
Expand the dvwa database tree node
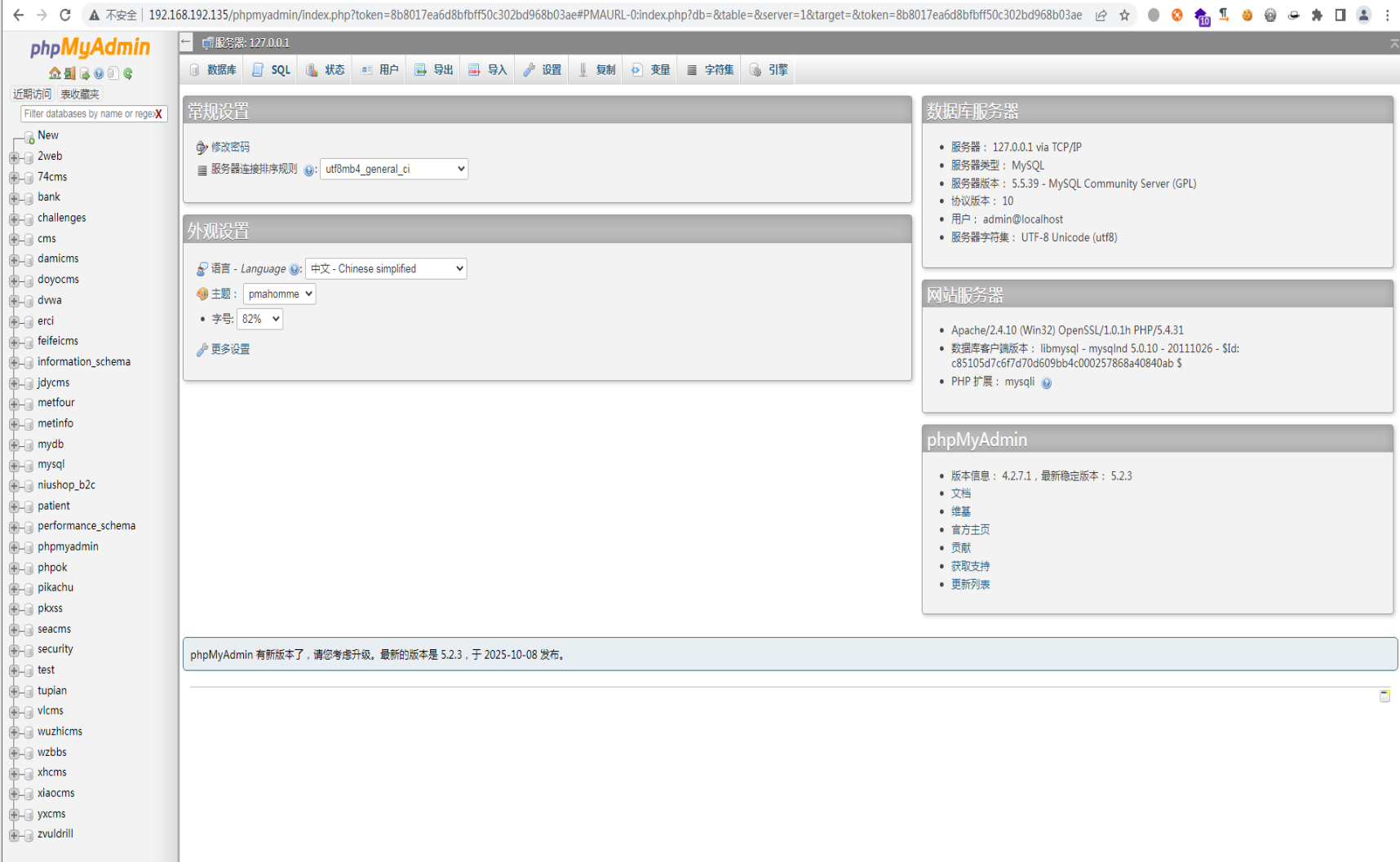click(x=14, y=301)
